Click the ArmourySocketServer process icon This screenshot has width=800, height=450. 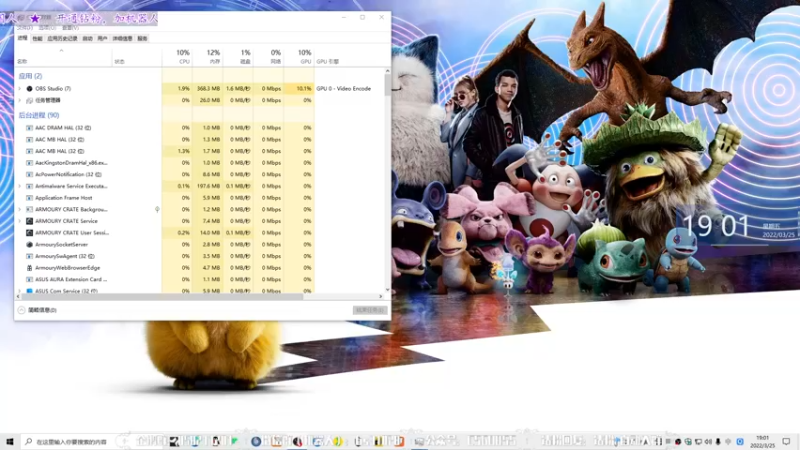[x=30, y=245]
